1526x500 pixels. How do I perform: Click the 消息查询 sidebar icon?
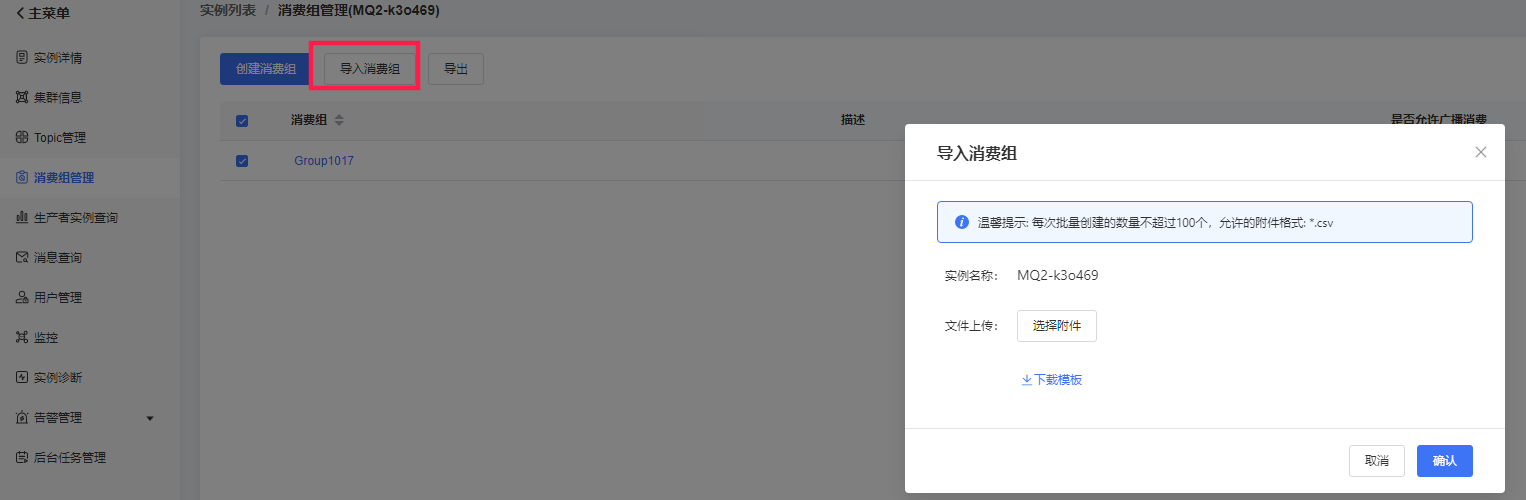(x=22, y=257)
